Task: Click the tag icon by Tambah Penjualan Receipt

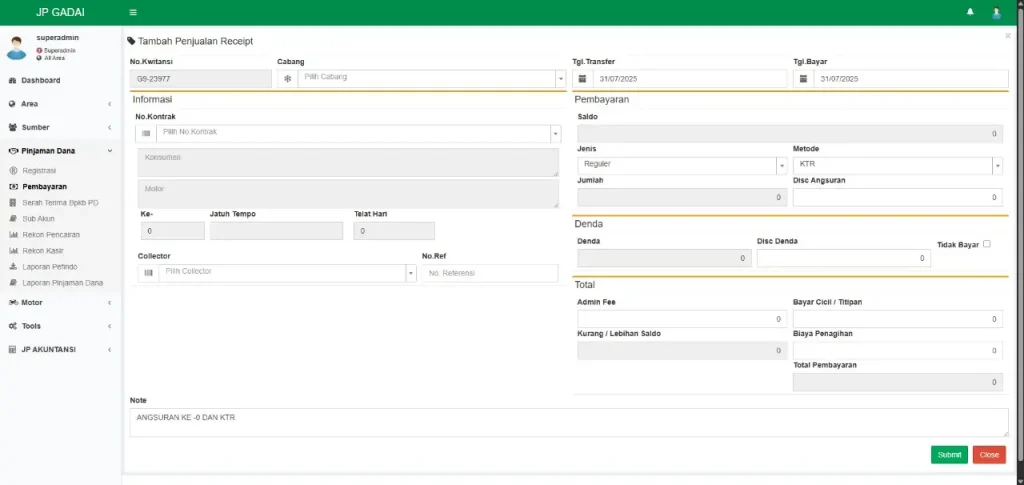Action: (131, 41)
